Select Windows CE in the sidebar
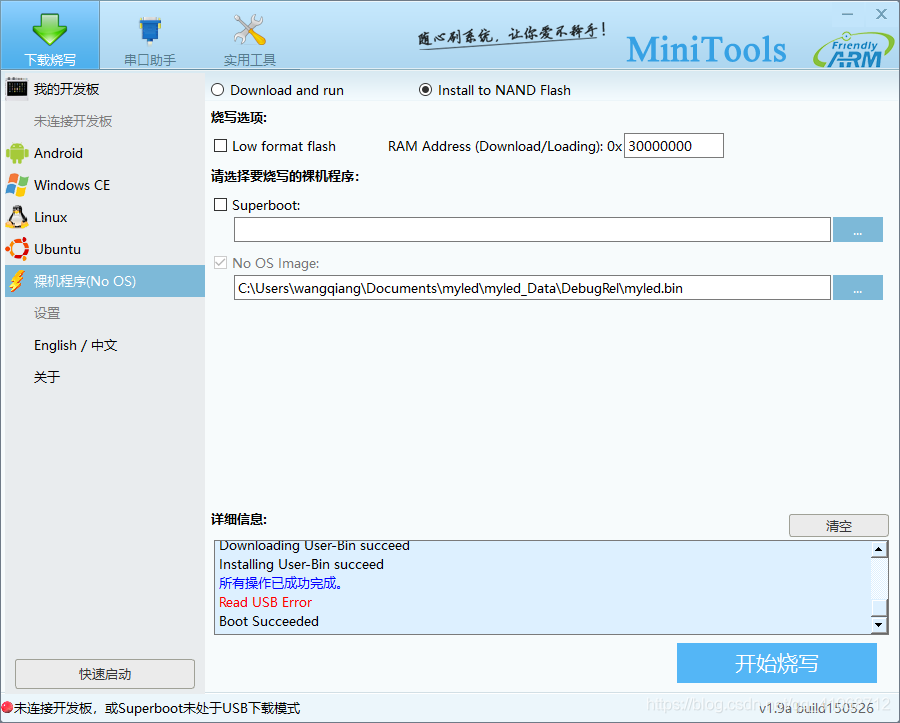 coord(105,185)
